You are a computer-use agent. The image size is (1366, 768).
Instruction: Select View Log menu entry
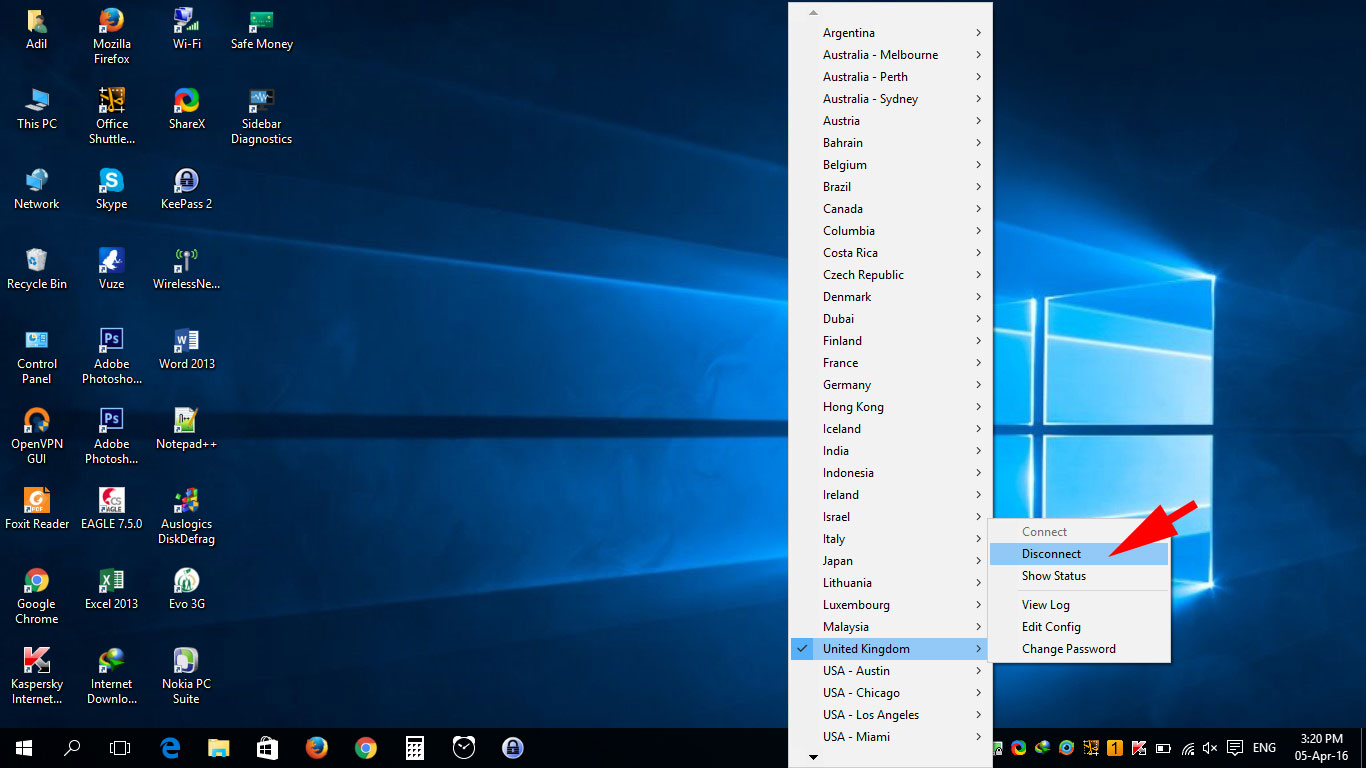tap(1045, 605)
